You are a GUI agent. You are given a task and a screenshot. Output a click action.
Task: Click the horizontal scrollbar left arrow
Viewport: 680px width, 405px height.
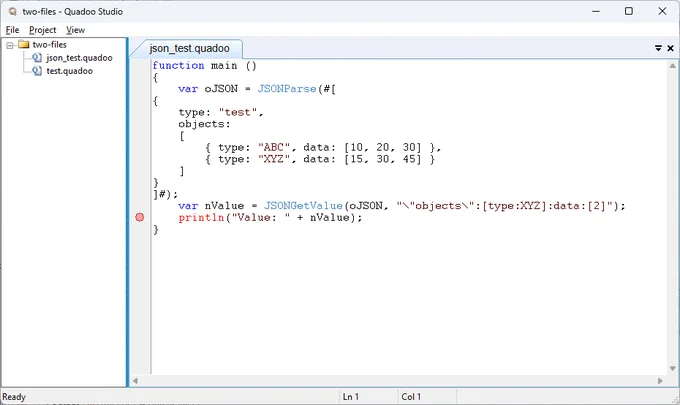pyautogui.click(x=135, y=381)
